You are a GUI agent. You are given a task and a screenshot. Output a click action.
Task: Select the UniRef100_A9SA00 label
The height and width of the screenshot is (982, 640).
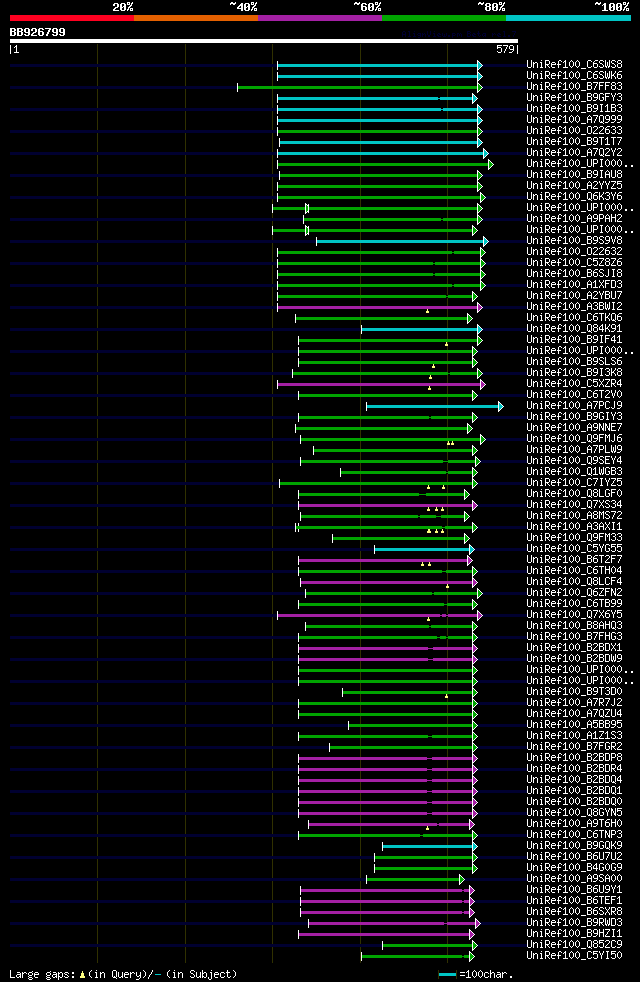(x=574, y=879)
